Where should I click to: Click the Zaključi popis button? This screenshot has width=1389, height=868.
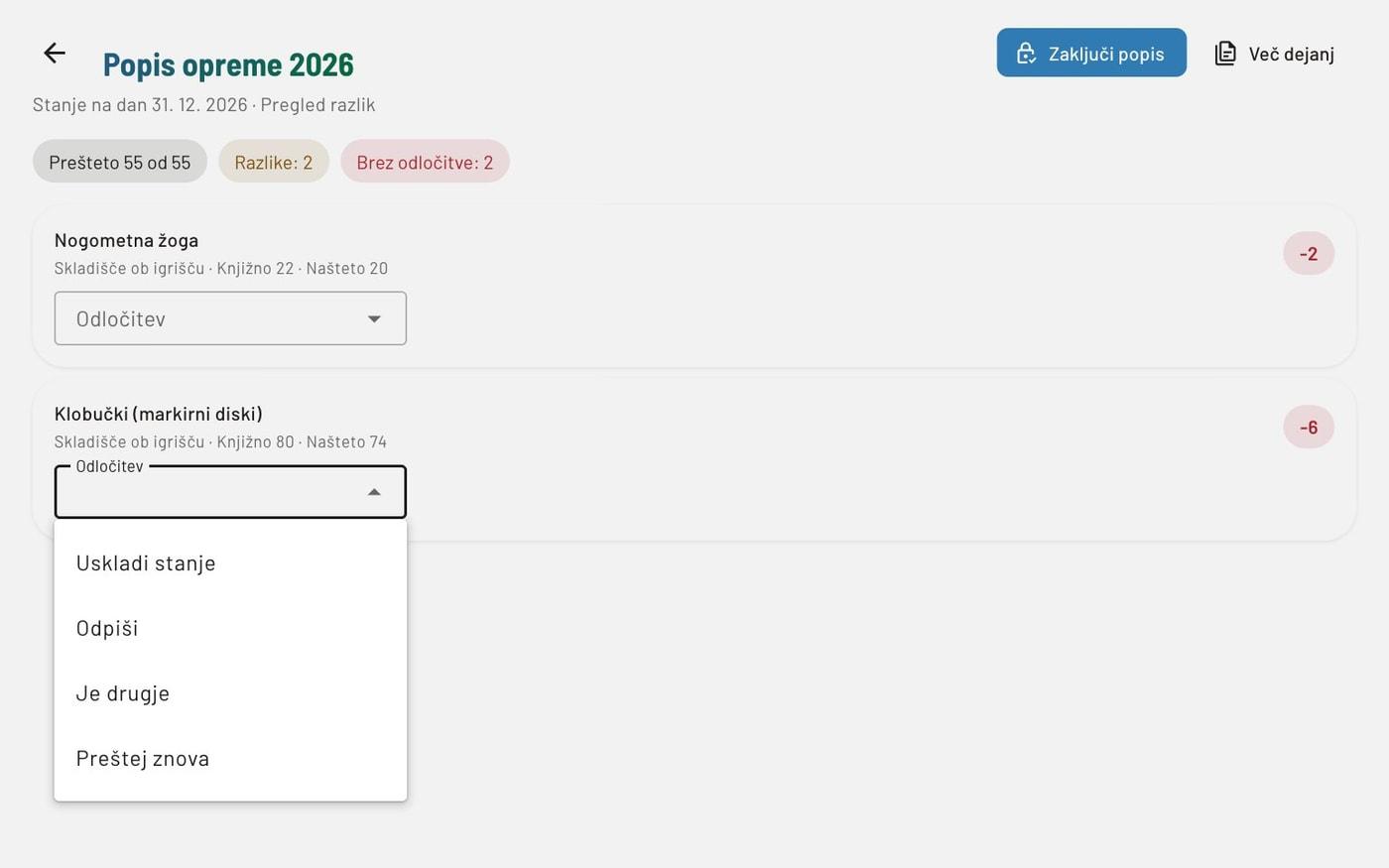(1091, 53)
